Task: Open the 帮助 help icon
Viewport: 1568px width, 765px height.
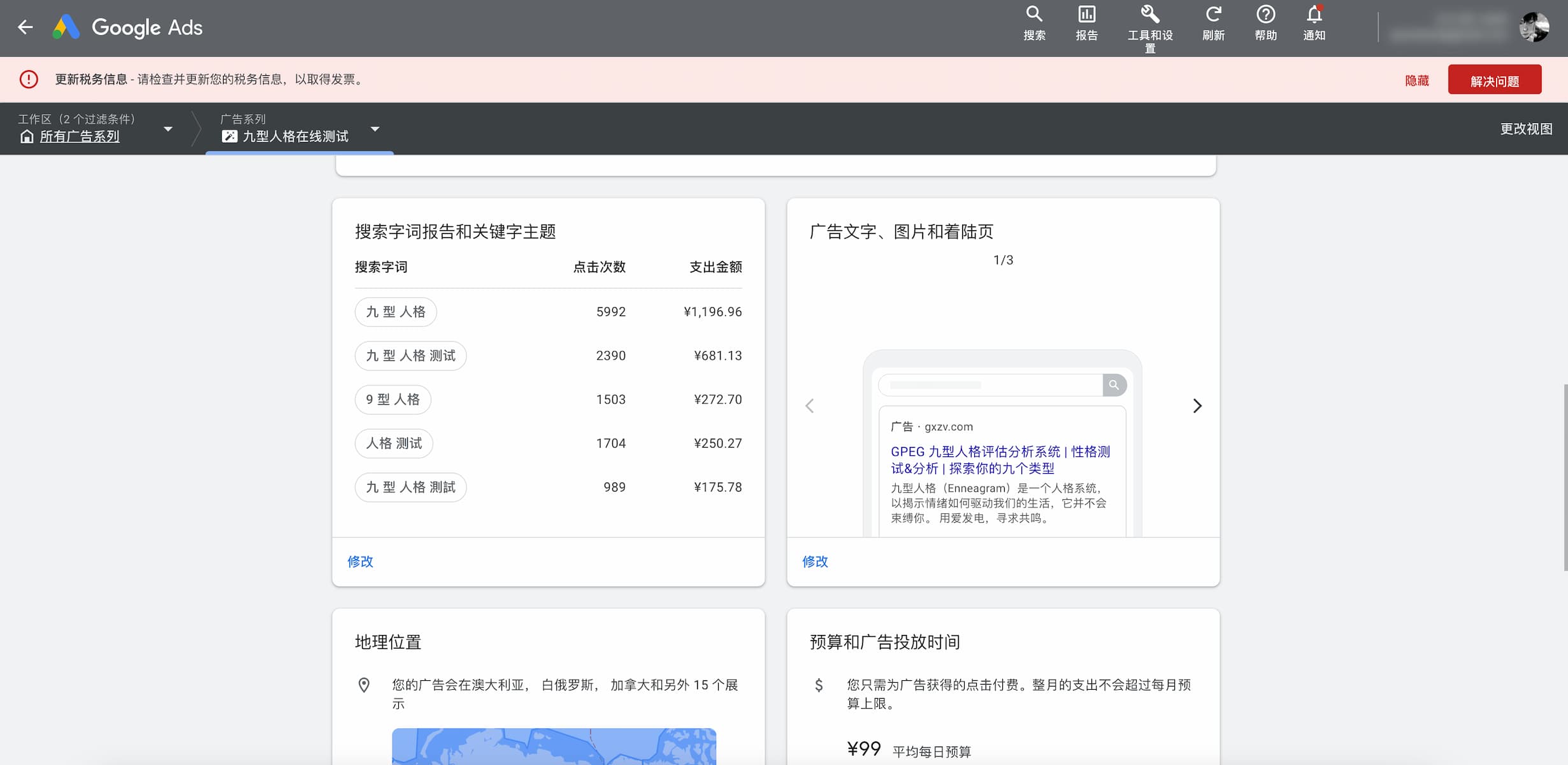Action: tap(1265, 15)
